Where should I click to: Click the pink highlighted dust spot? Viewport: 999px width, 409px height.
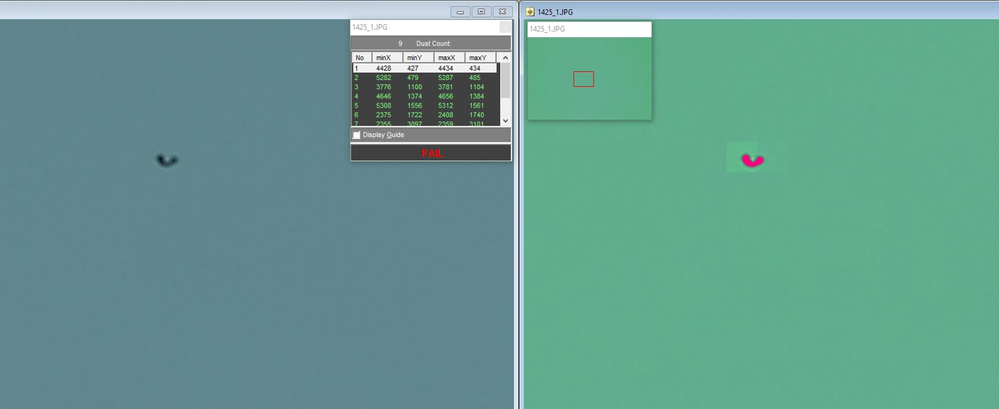click(752, 160)
